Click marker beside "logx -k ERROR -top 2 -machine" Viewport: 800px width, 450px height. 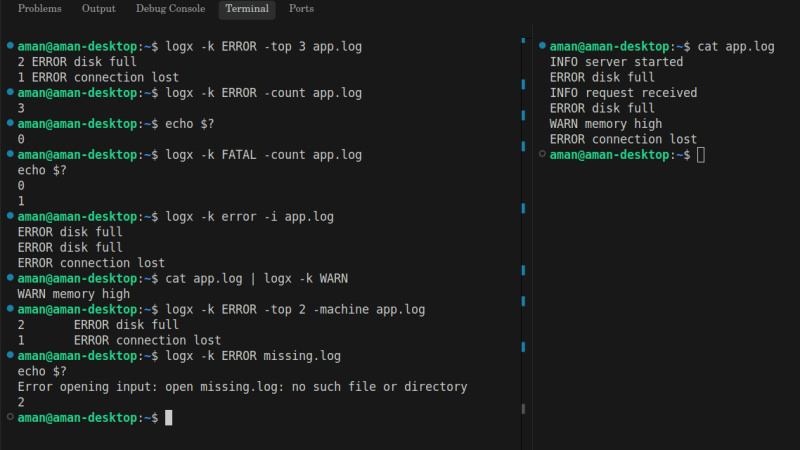10,310
